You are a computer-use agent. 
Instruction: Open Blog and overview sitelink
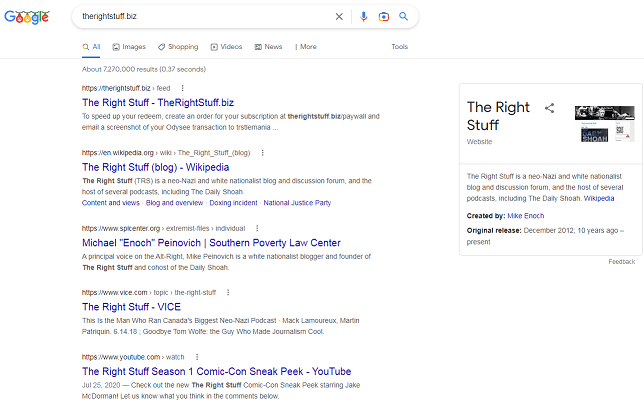(x=174, y=203)
